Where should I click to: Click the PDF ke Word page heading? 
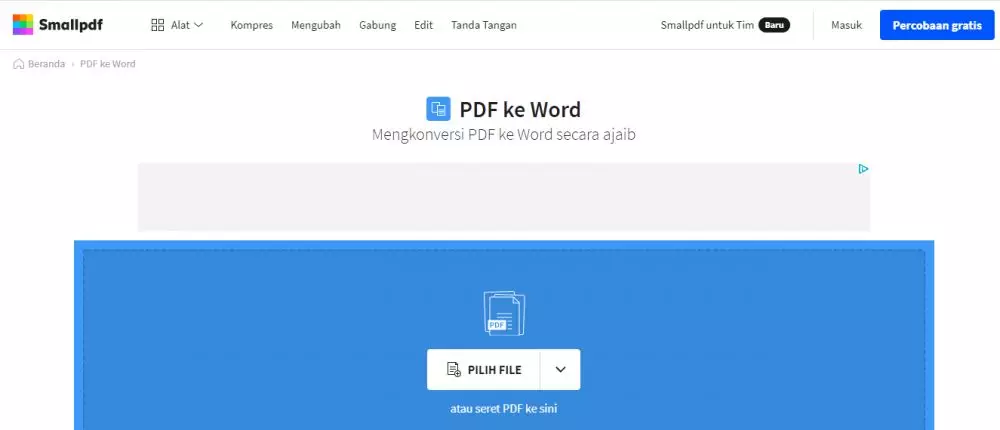coord(520,110)
